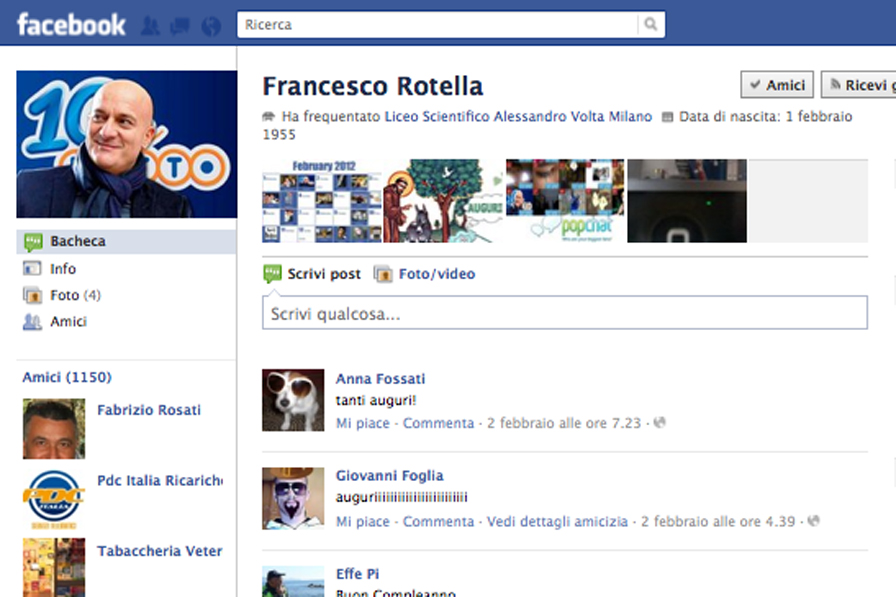Click the Ricevi subscribe button
The height and width of the screenshot is (597, 896).
[858, 85]
